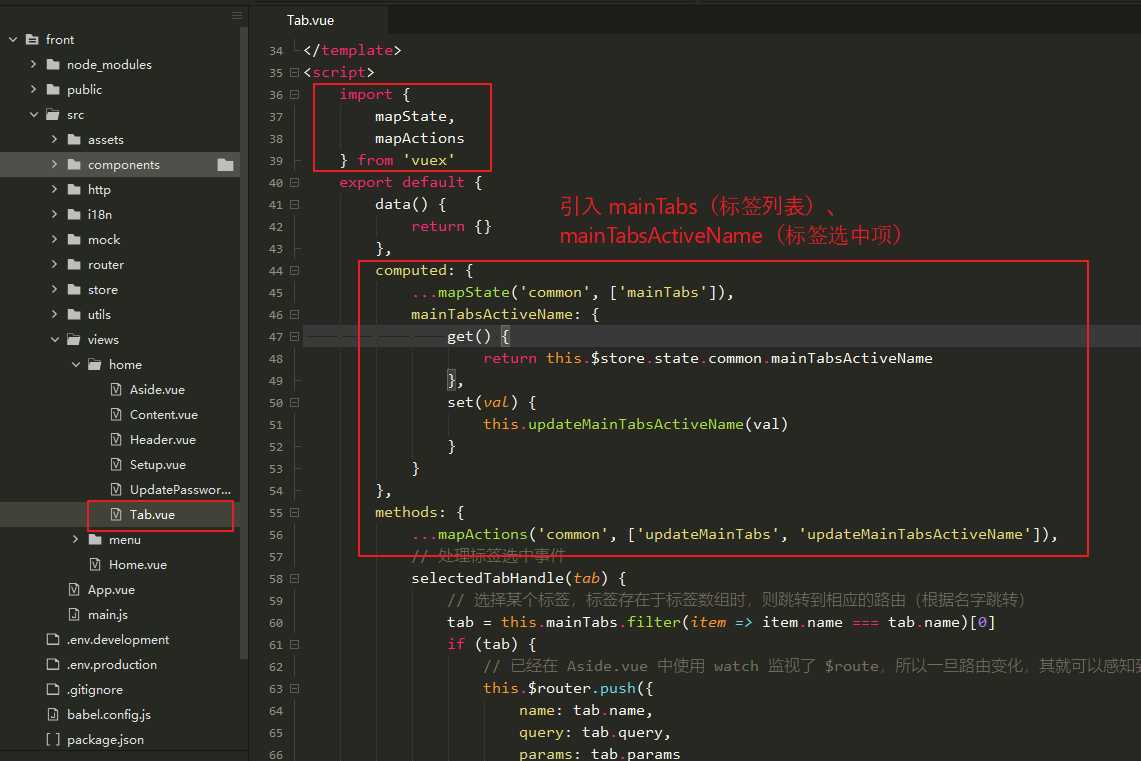Click the folder icon right of components

click(226, 165)
